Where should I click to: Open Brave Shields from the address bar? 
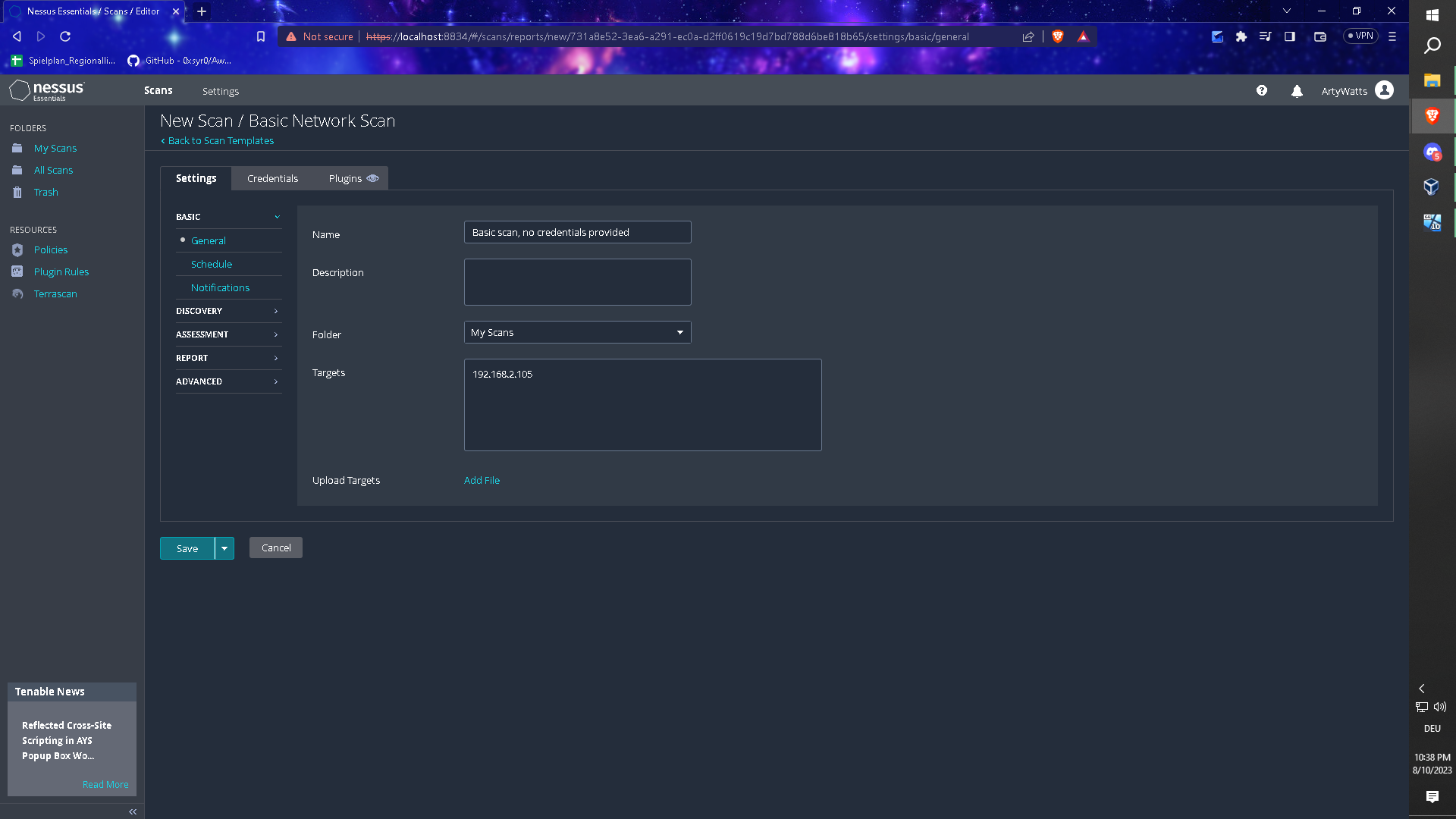[x=1058, y=36]
